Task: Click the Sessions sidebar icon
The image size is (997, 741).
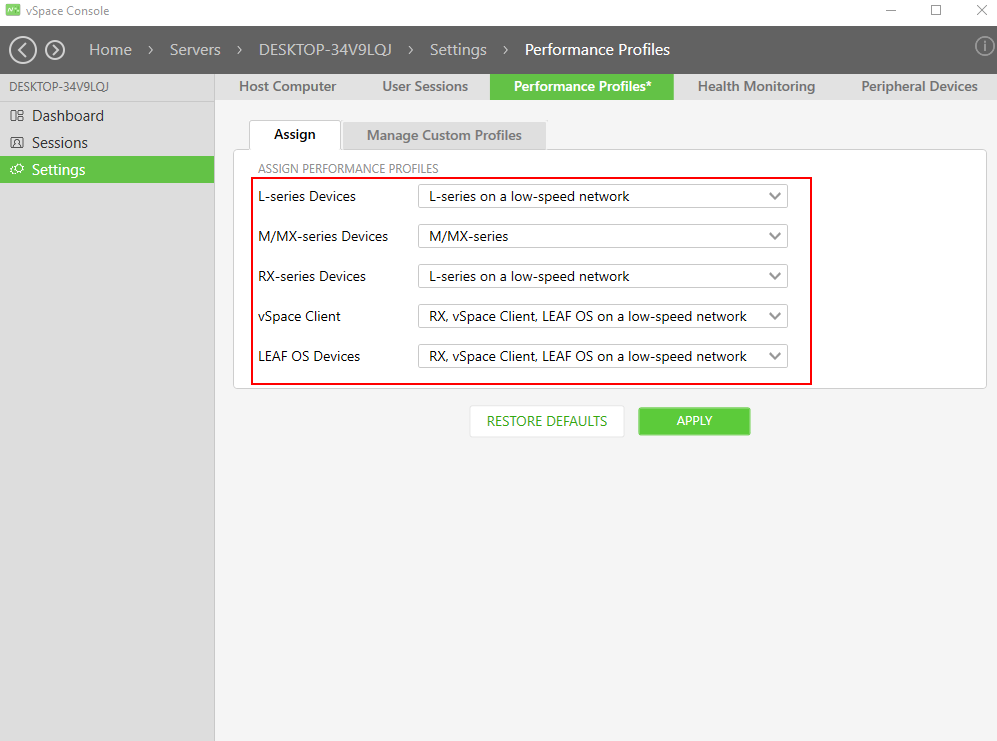Action: tap(17, 142)
